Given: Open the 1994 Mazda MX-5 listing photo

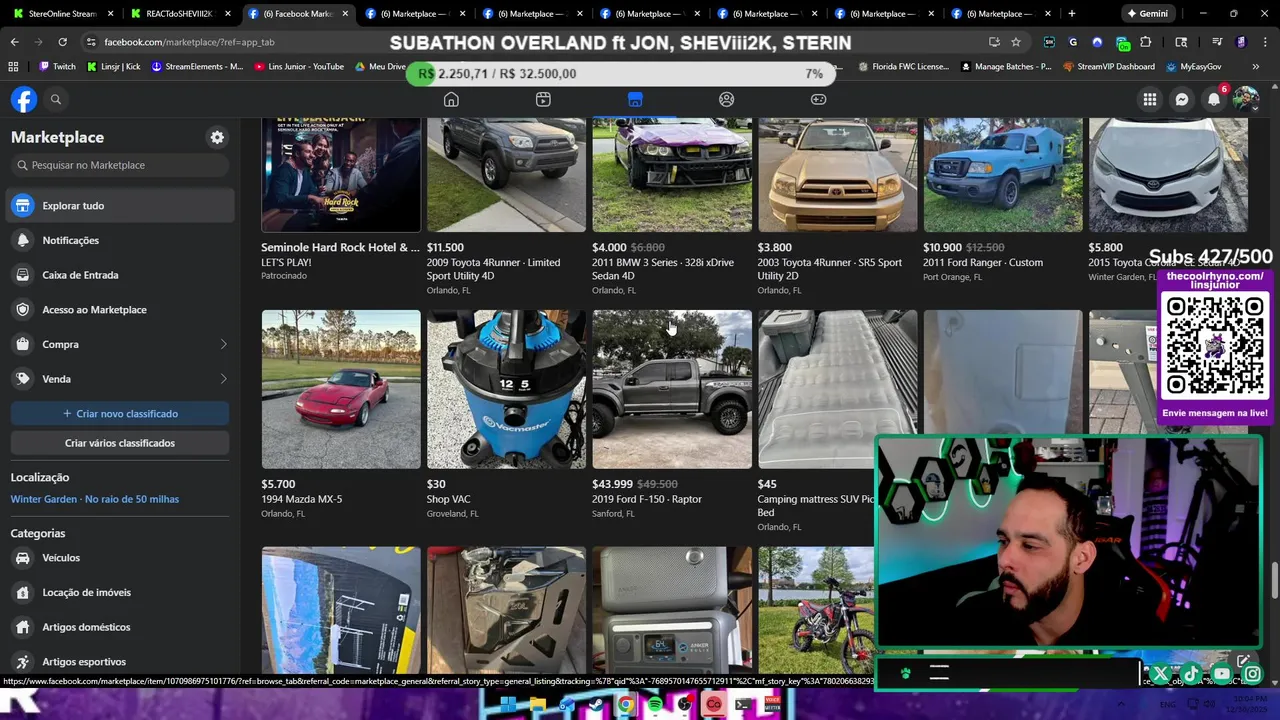Looking at the screenshot, I should tap(341, 389).
